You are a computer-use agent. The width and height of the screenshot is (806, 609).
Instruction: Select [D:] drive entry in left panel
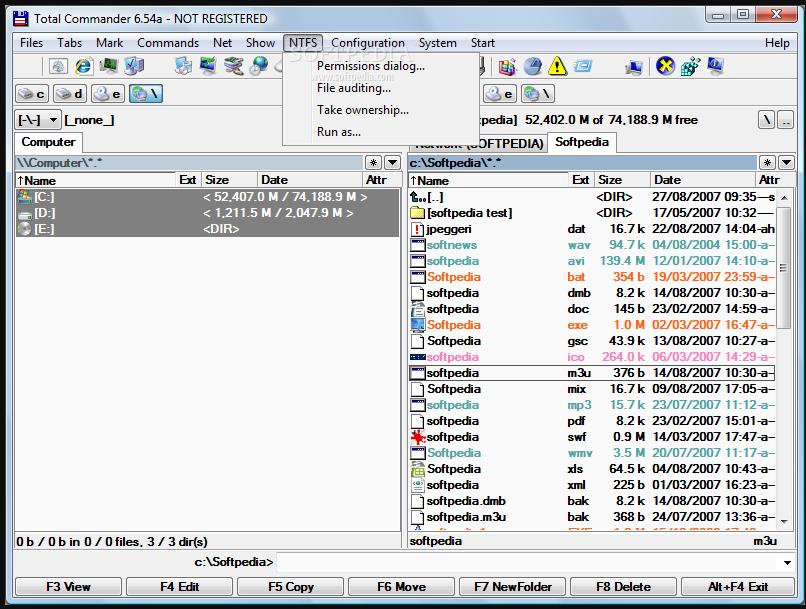coord(207,213)
